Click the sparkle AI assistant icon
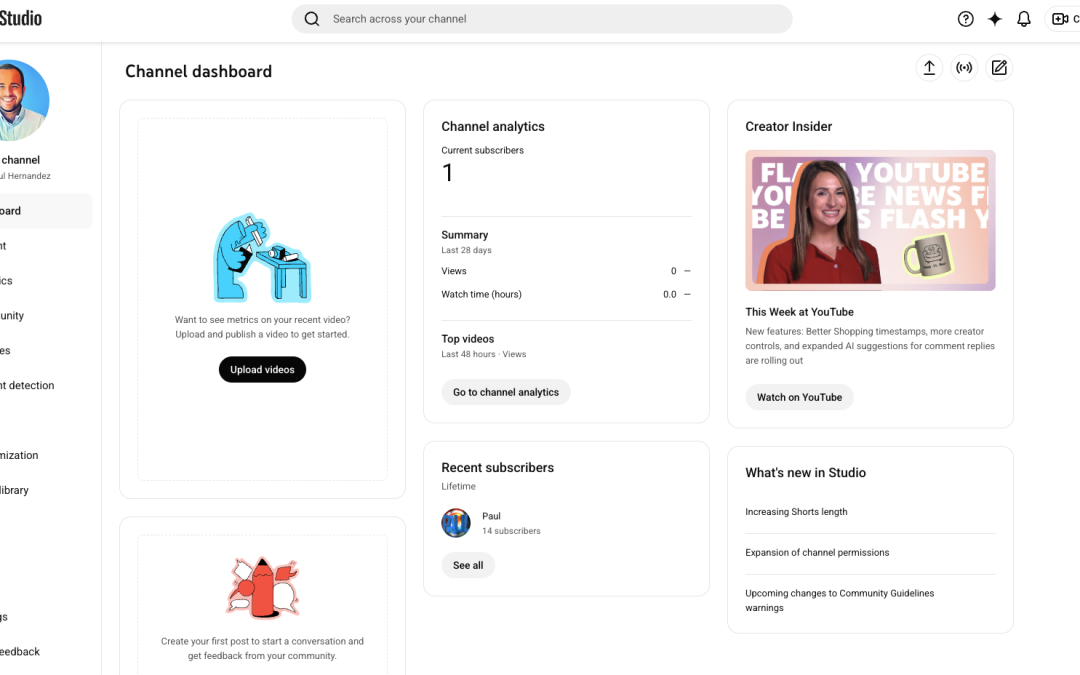This screenshot has height=675, width=1080. (994, 18)
